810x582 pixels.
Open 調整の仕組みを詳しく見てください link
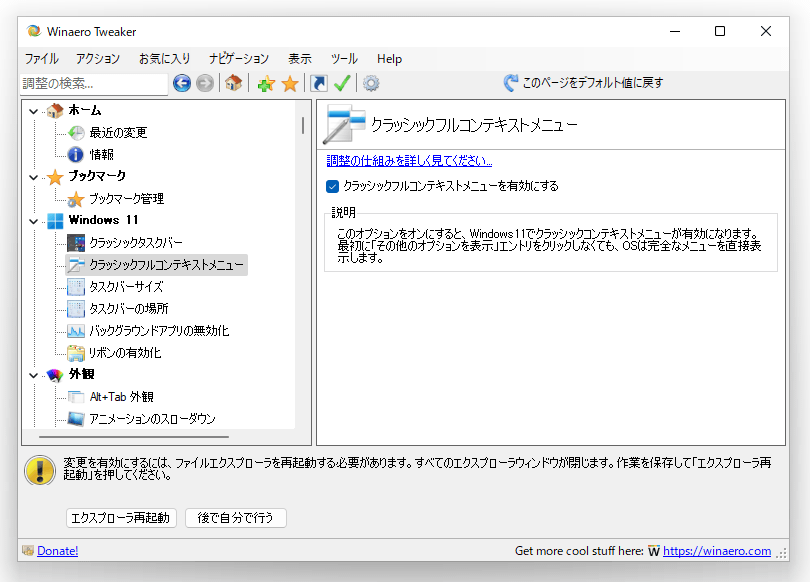(x=409, y=161)
